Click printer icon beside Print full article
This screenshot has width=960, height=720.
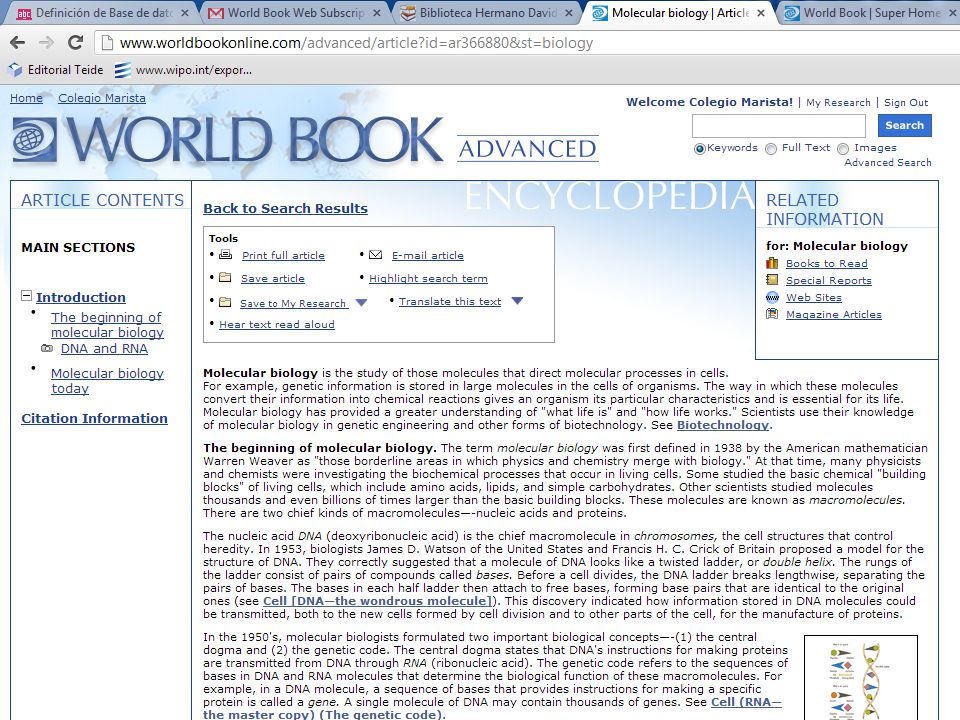225,255
